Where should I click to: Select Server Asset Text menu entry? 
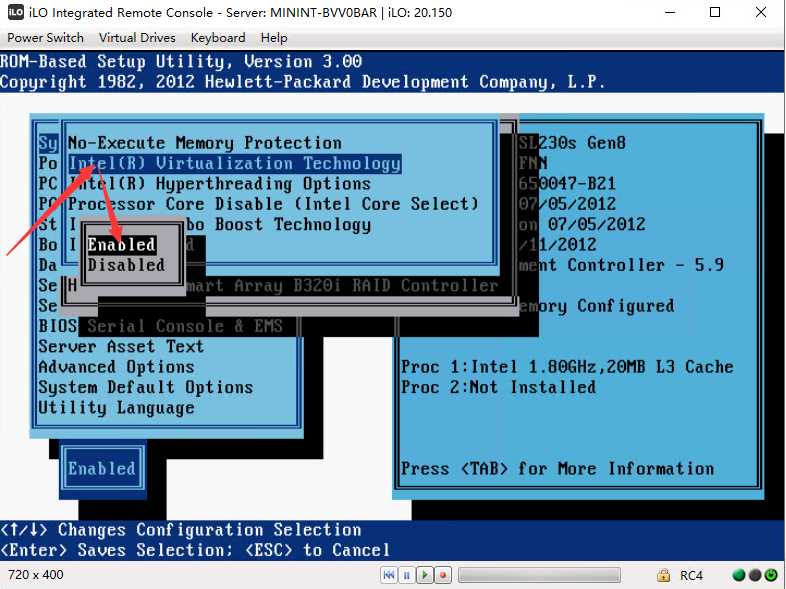(121, 346)
